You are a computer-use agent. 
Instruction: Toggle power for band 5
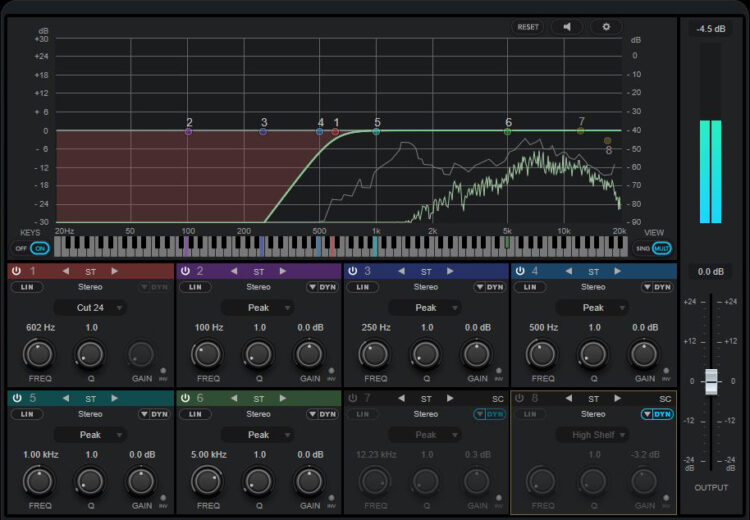pos(17,398)
